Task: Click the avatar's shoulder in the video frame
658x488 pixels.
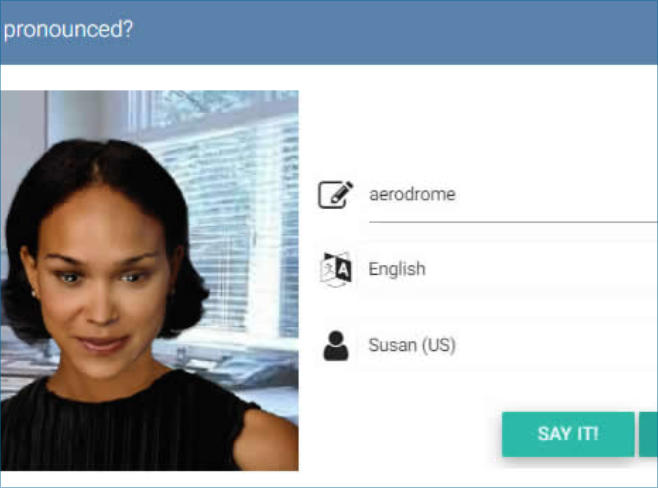Action: tap(266, 441)
